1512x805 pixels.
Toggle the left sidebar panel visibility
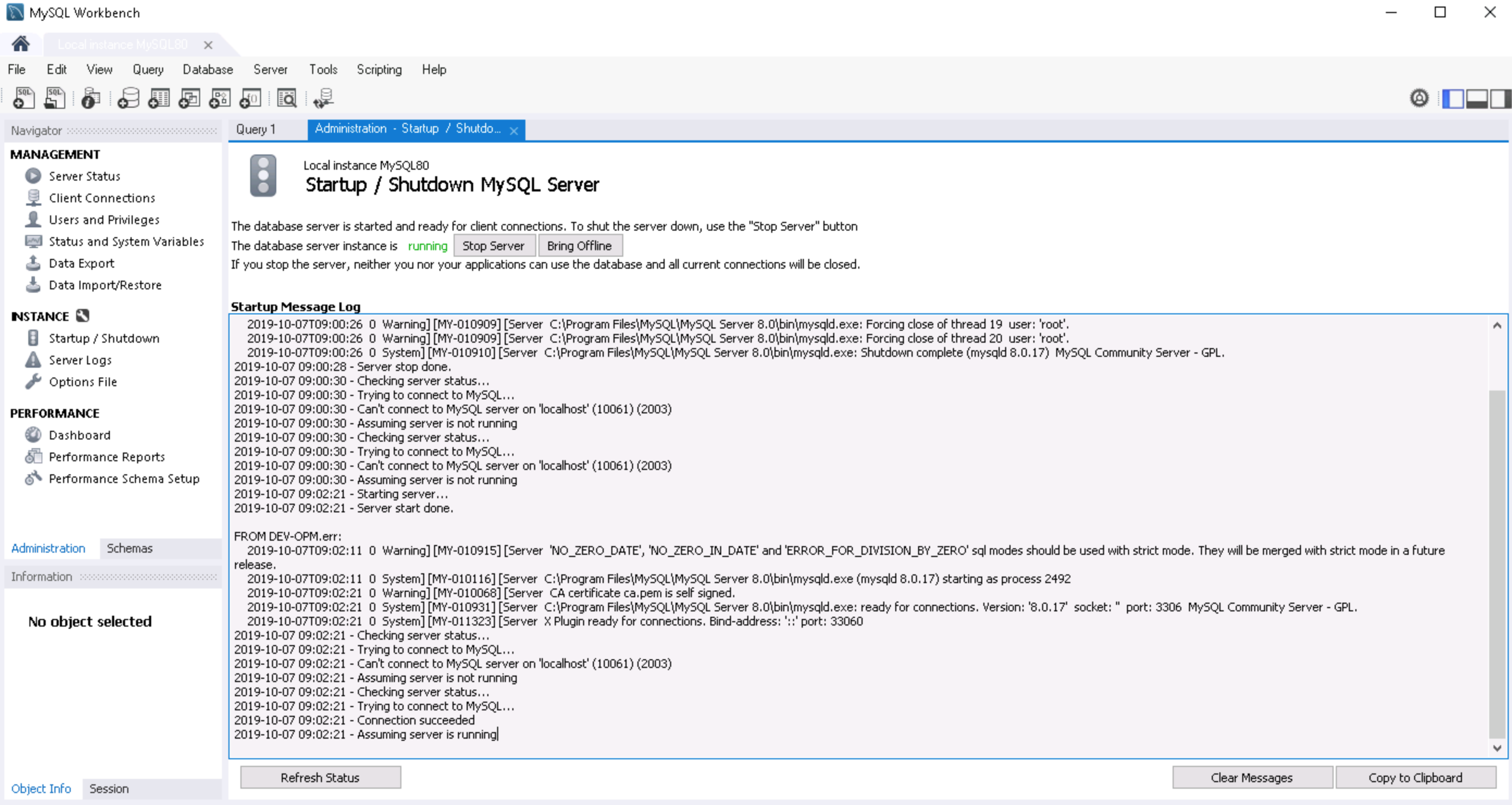click(1453, 98)
